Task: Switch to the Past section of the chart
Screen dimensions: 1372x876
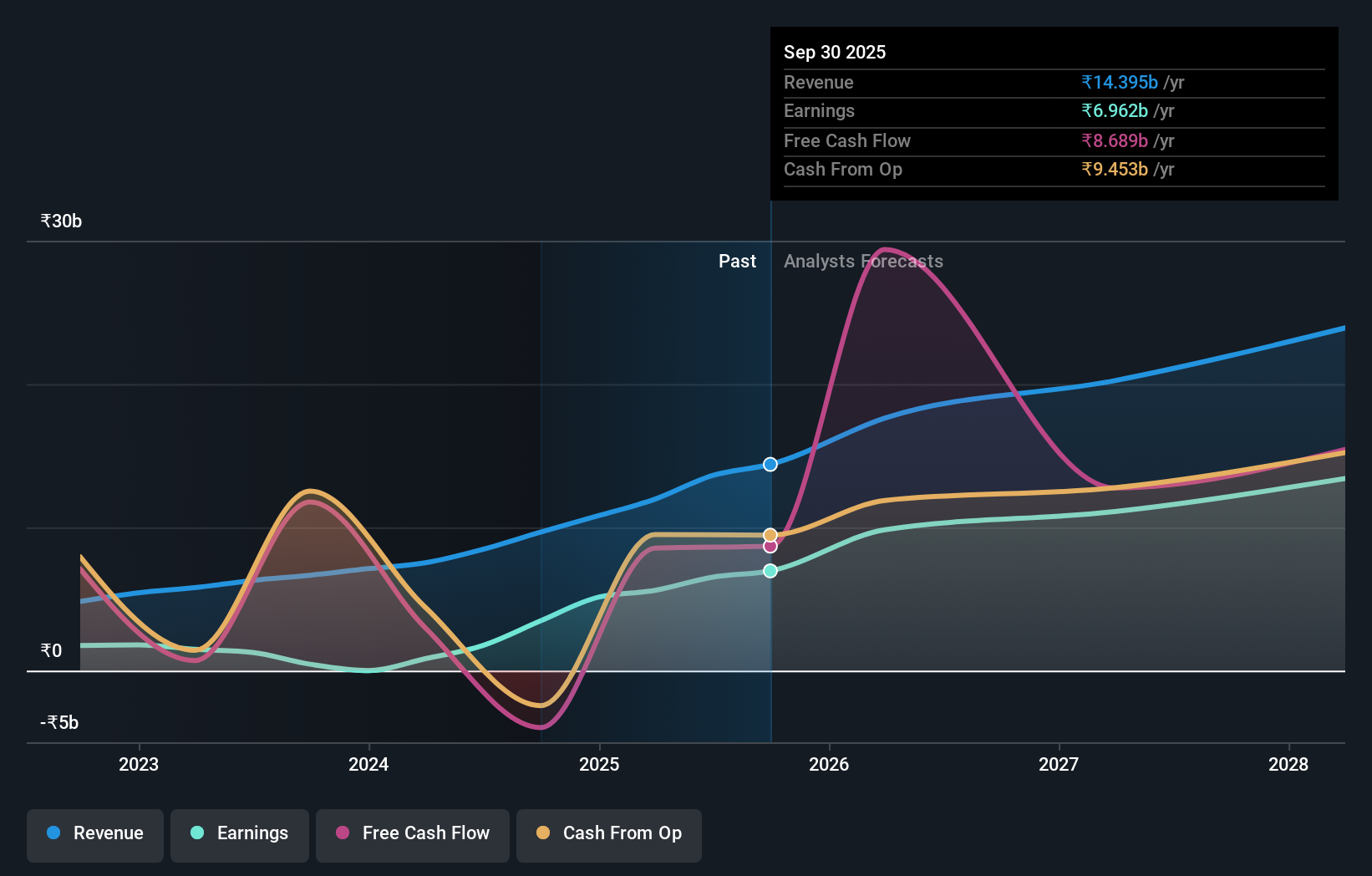Action: [x=737, y=261]
